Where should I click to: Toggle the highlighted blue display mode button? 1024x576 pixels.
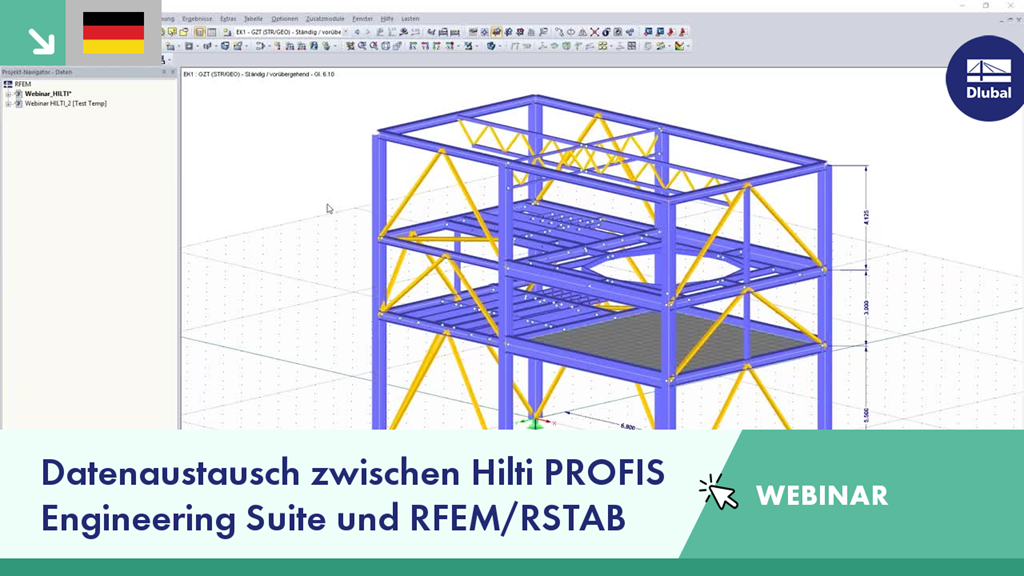pyautogui.click(x=496, y=32)
